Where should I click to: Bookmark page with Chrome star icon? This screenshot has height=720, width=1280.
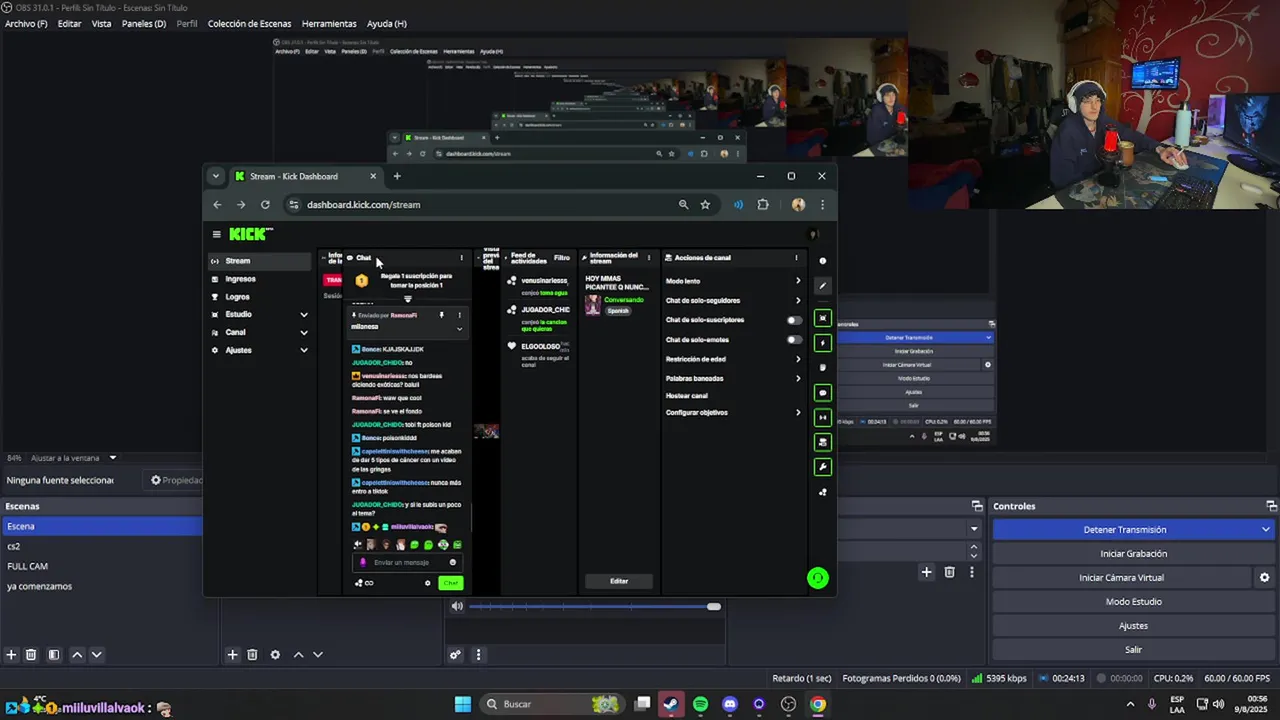pyautogui.click(x=705, y=205)
